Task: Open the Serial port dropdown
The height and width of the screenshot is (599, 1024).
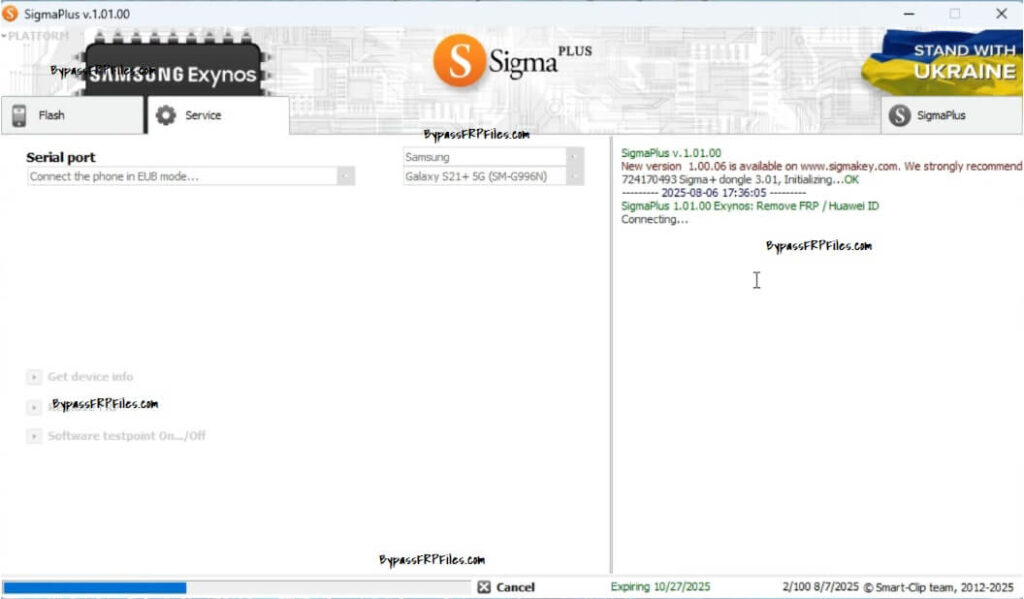Action: pyautogui.click(x=347, y=176)
